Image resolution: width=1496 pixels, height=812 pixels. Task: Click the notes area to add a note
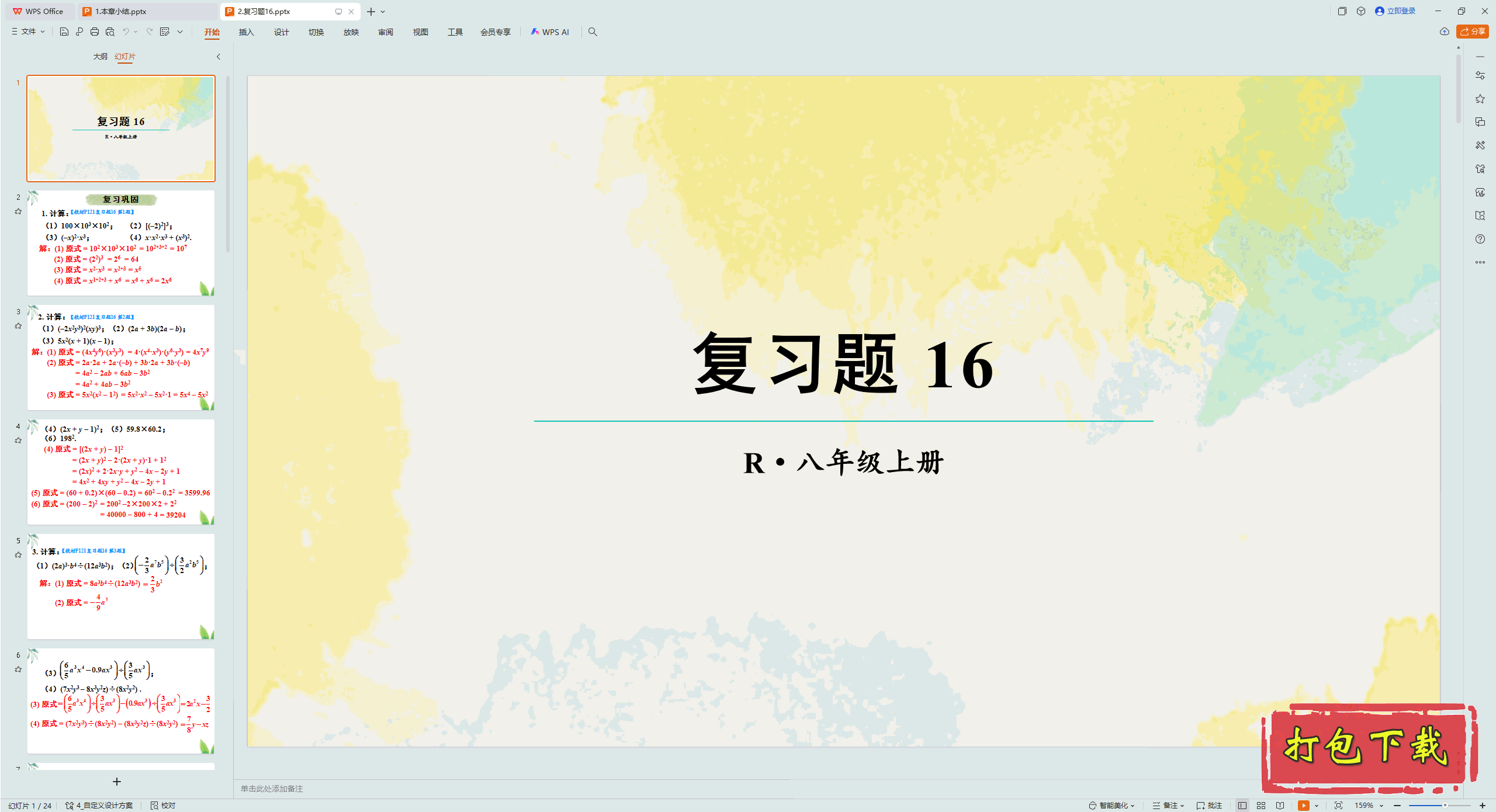[272, 788]
